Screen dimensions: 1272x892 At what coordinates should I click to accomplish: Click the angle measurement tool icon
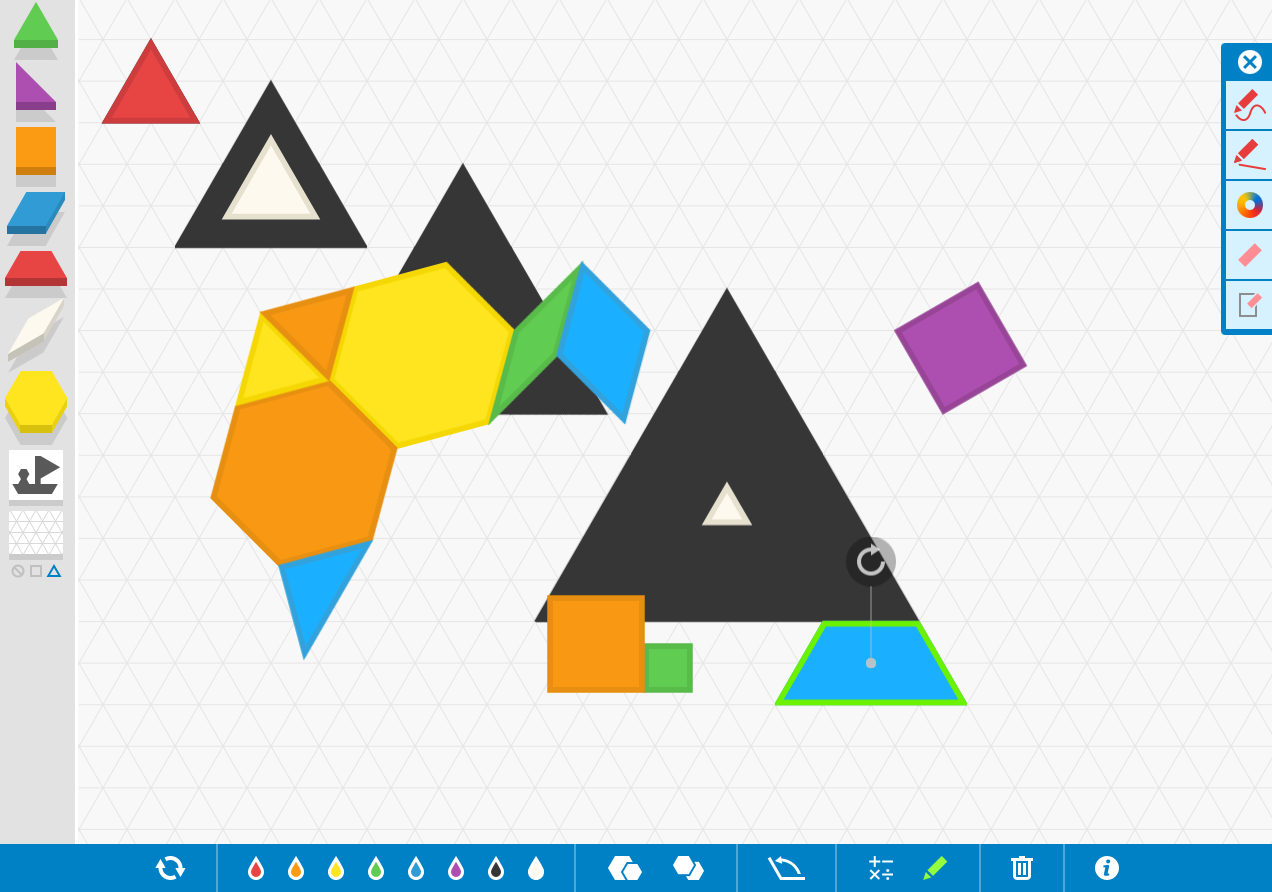pos(786,868)
